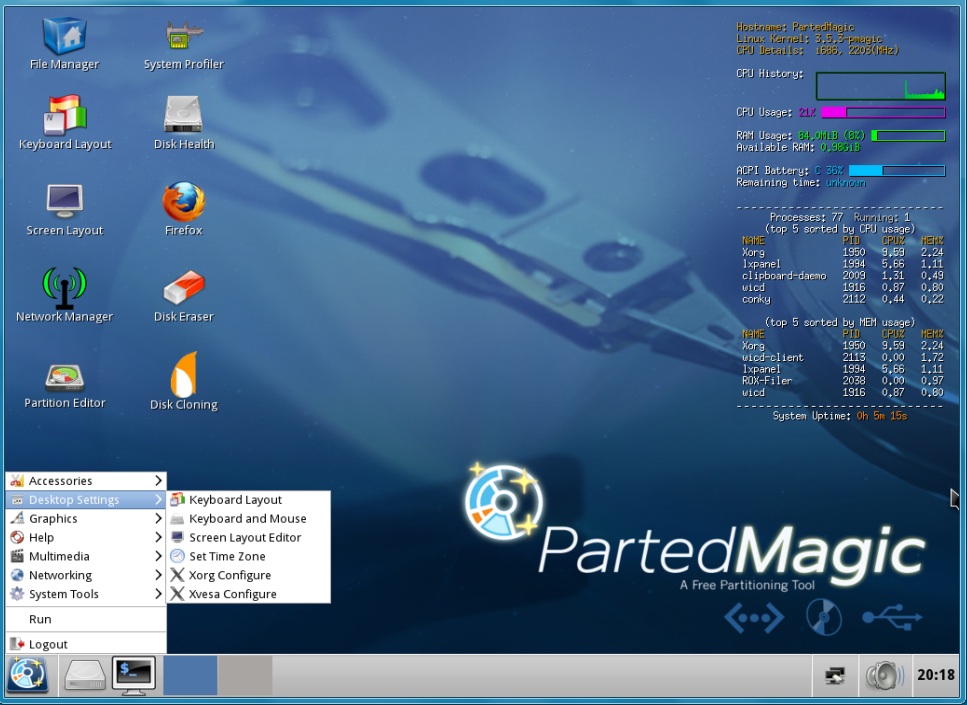Select Keyboard Layout in Desktop Settings submenu
967x705 pixels.
(x=249, y=500)
